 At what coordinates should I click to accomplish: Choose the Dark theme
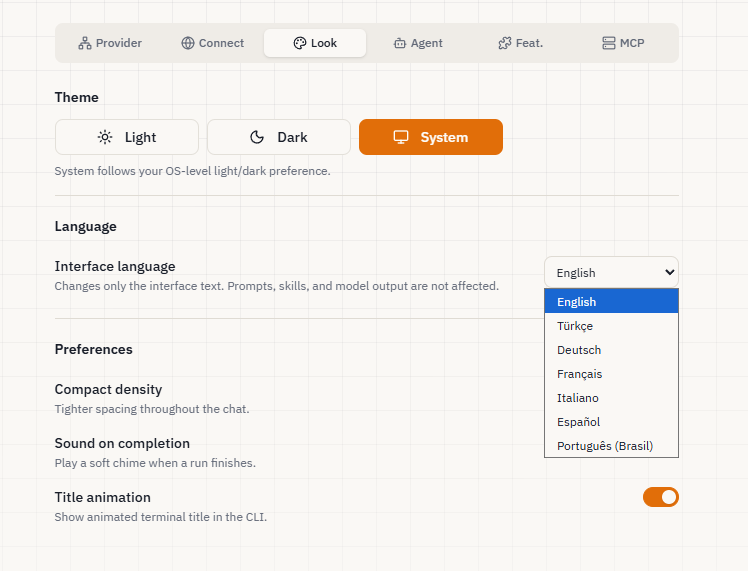coord(279,137)
